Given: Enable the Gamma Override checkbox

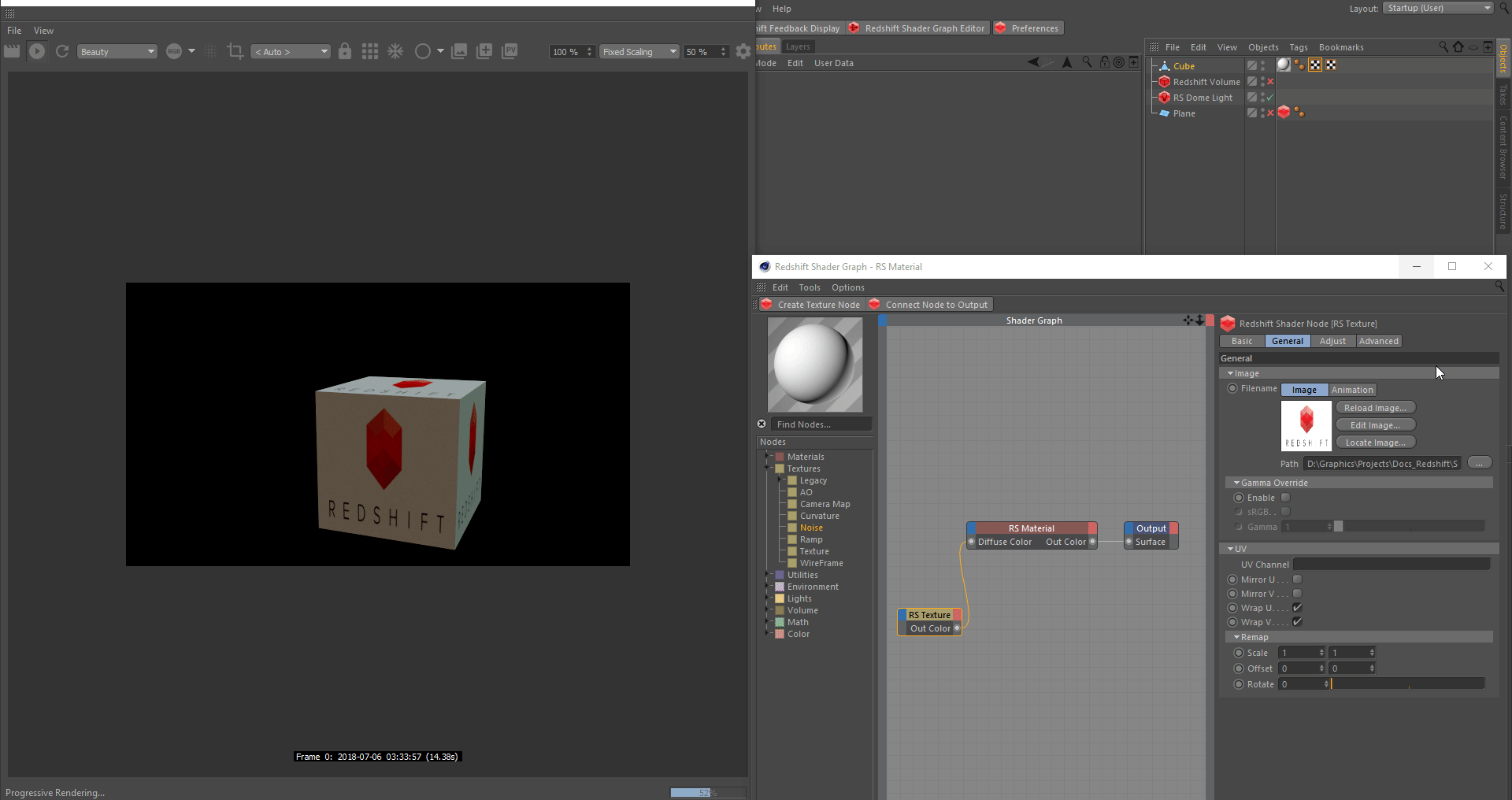Looking at the screenshot, I should coord(1286,498).
